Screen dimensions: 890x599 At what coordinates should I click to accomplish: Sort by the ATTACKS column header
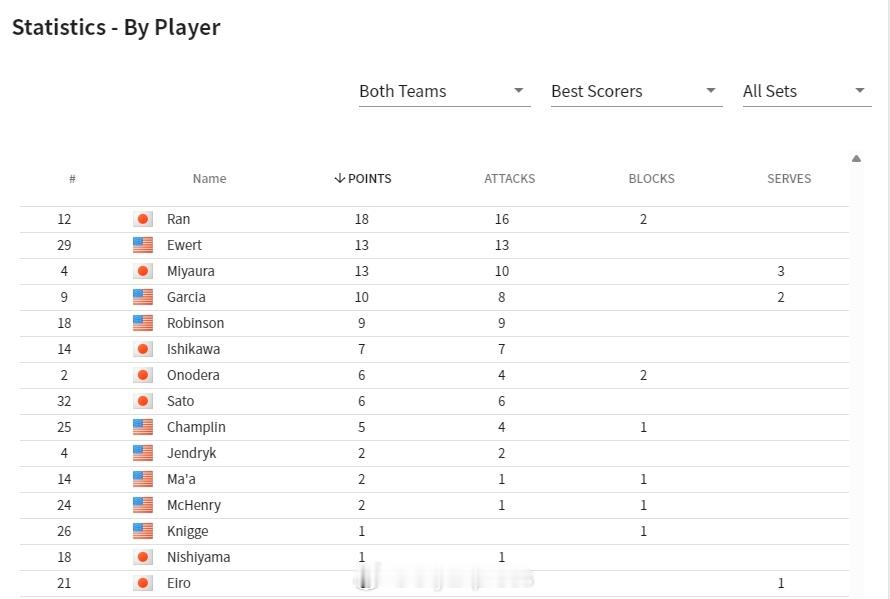pos(510,179)
